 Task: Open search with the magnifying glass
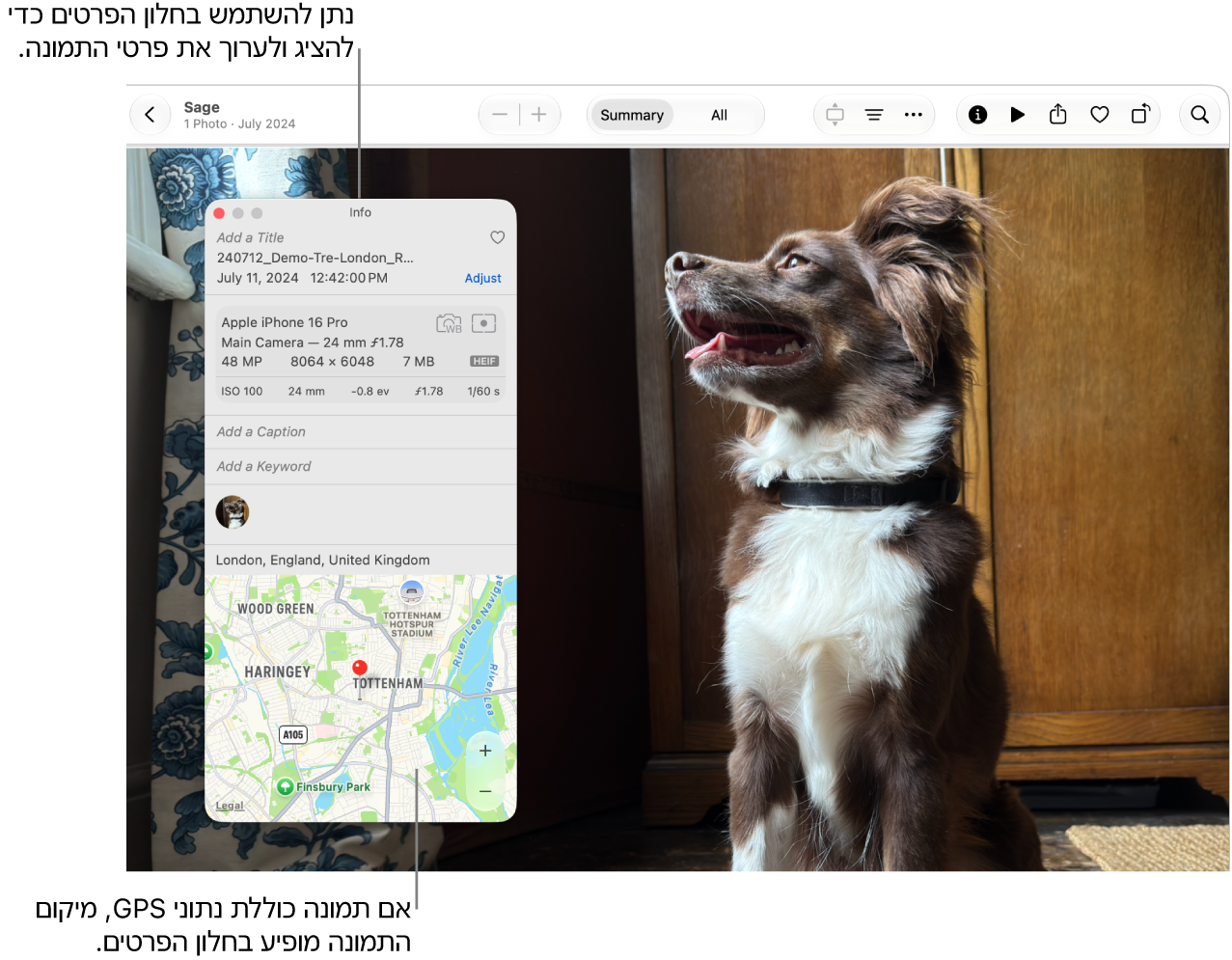point(1199,115)
